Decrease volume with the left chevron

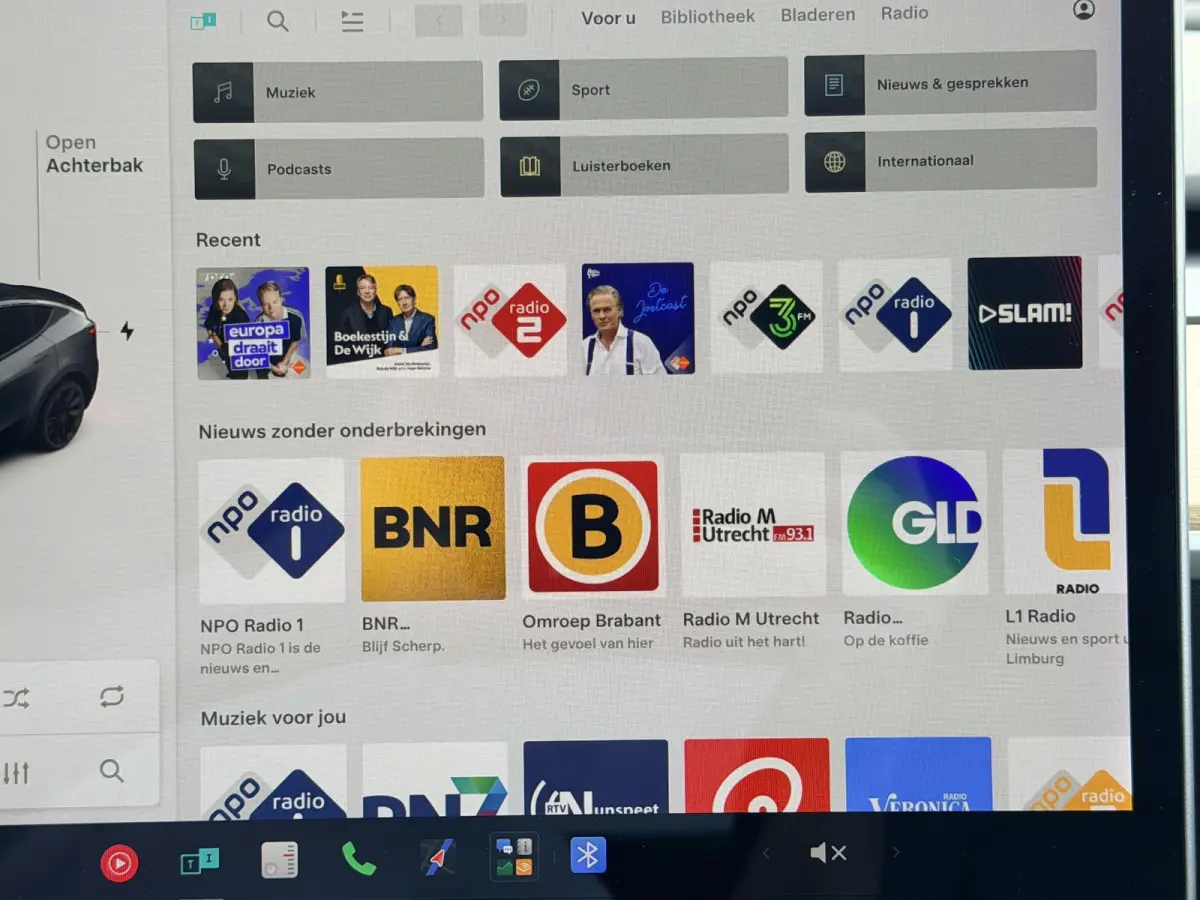tap(766, 853)
